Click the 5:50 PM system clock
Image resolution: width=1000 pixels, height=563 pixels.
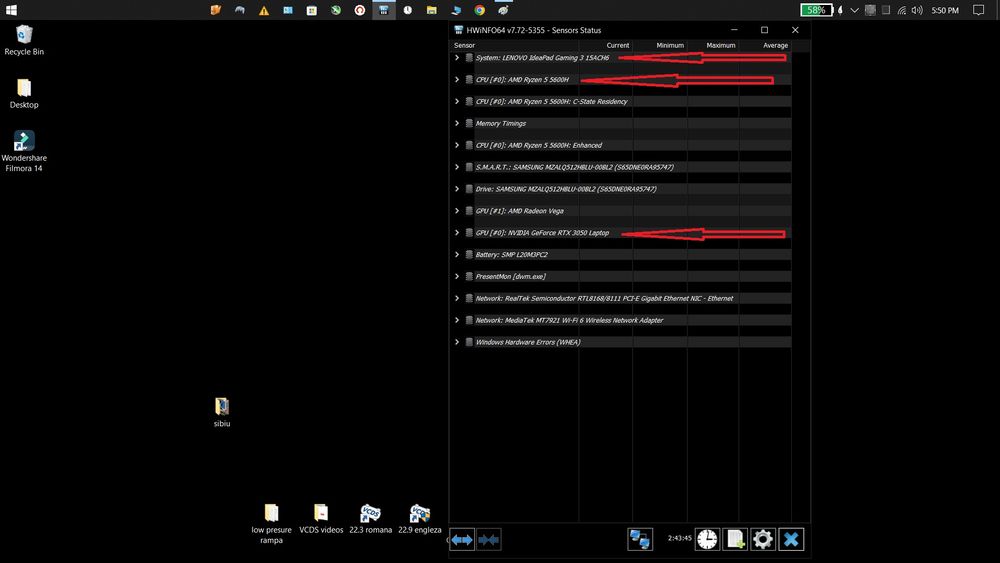pyautogui.click(x=945, y=10)
